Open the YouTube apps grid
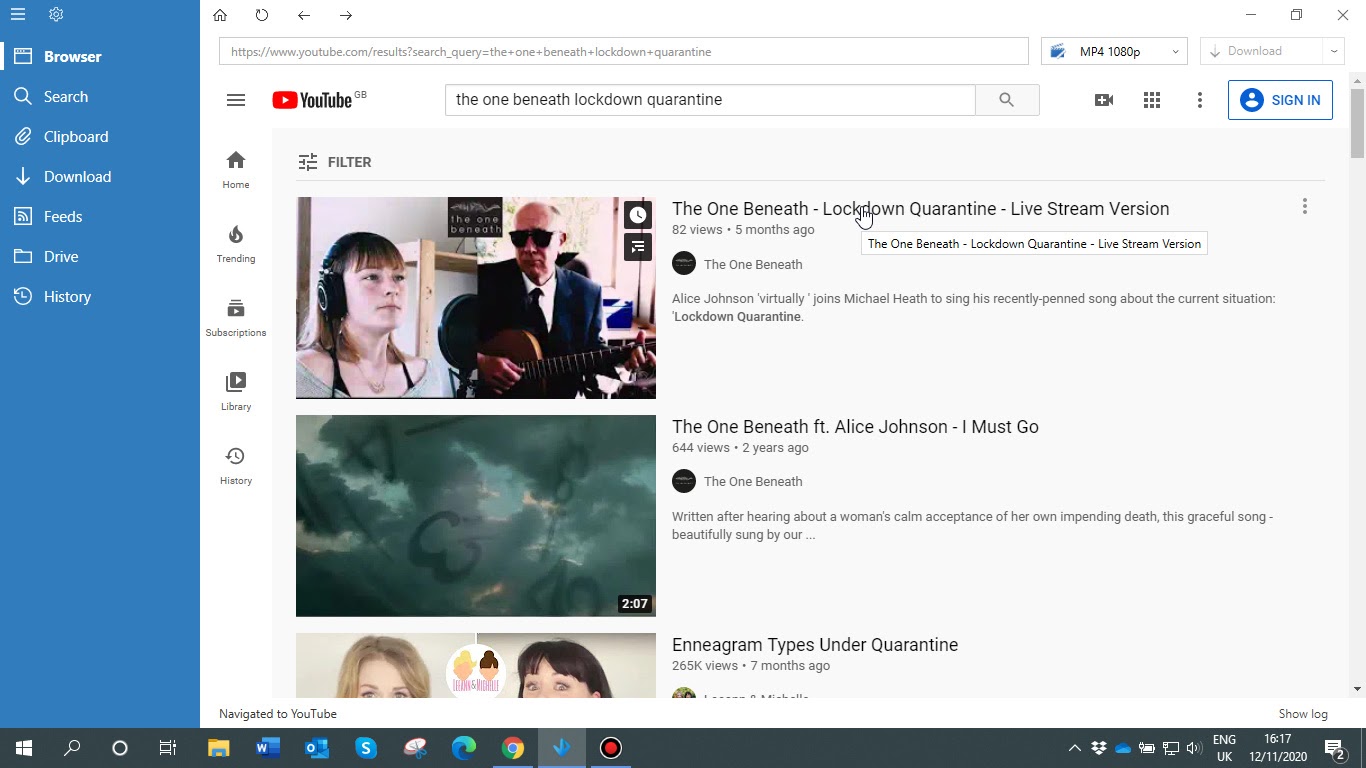 pos(1152,100)
